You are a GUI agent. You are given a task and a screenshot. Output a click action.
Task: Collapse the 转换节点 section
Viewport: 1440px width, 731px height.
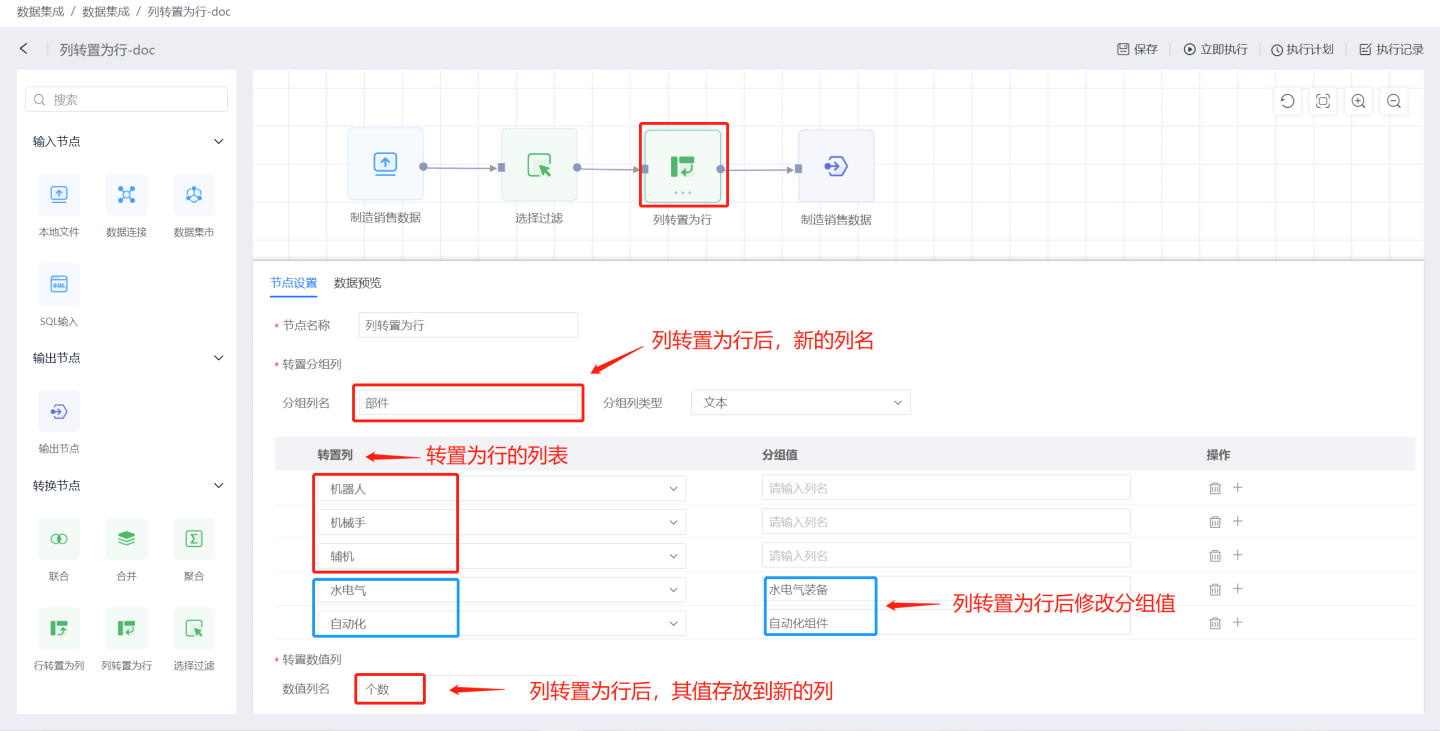pos(219,486)
